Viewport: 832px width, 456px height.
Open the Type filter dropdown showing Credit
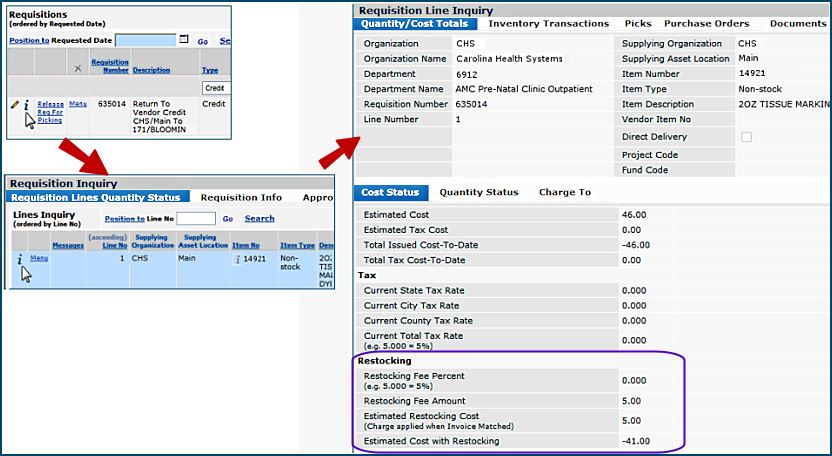215,88
